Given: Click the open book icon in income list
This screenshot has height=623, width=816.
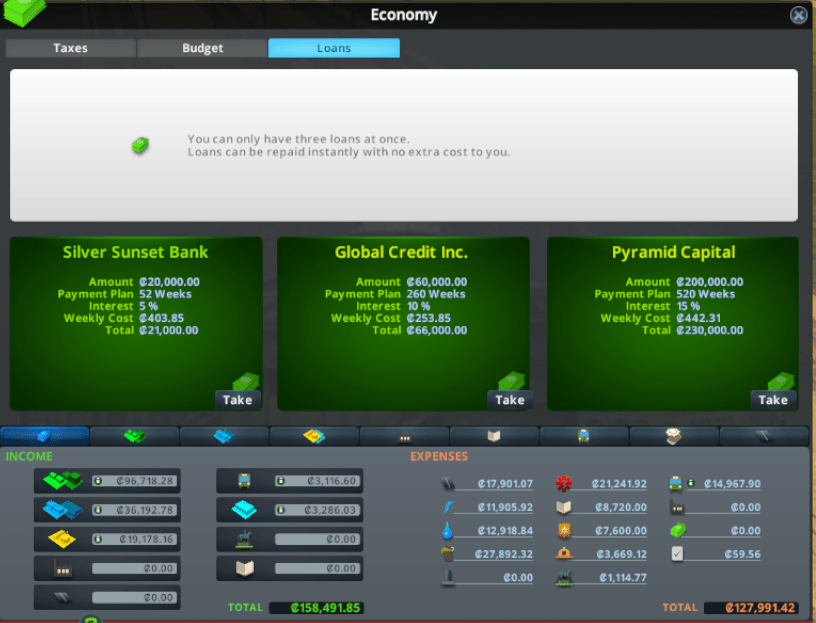Looking at the screenshot, I should click(x=245, y=568).
